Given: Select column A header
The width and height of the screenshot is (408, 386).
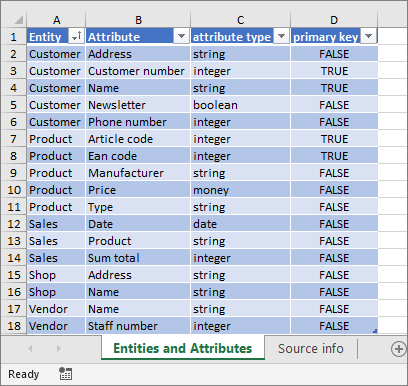Looking at the screenshot, I should 56,20.
